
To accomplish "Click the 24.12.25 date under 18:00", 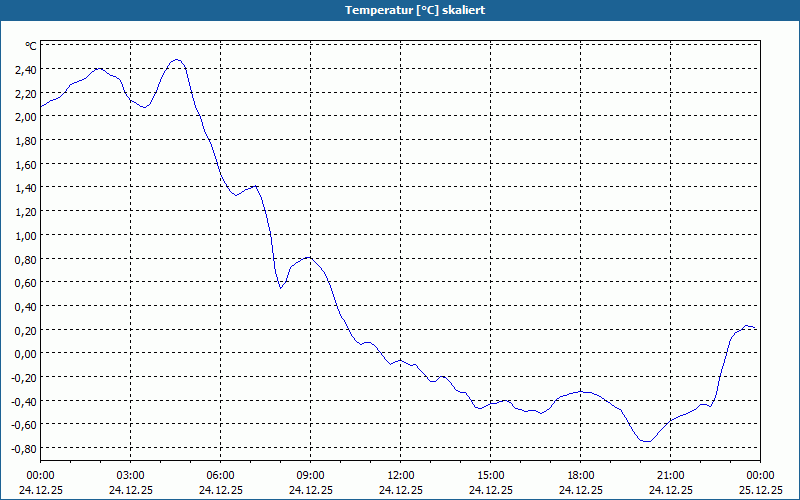I will coord(581,490).
